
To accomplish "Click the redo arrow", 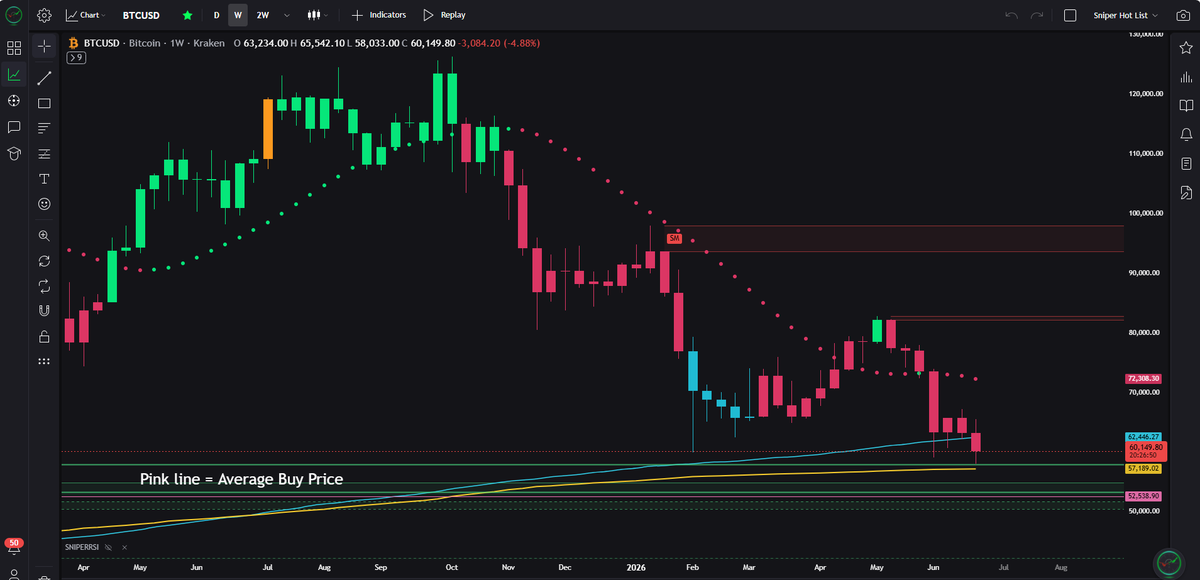I will pos(1037,16).
